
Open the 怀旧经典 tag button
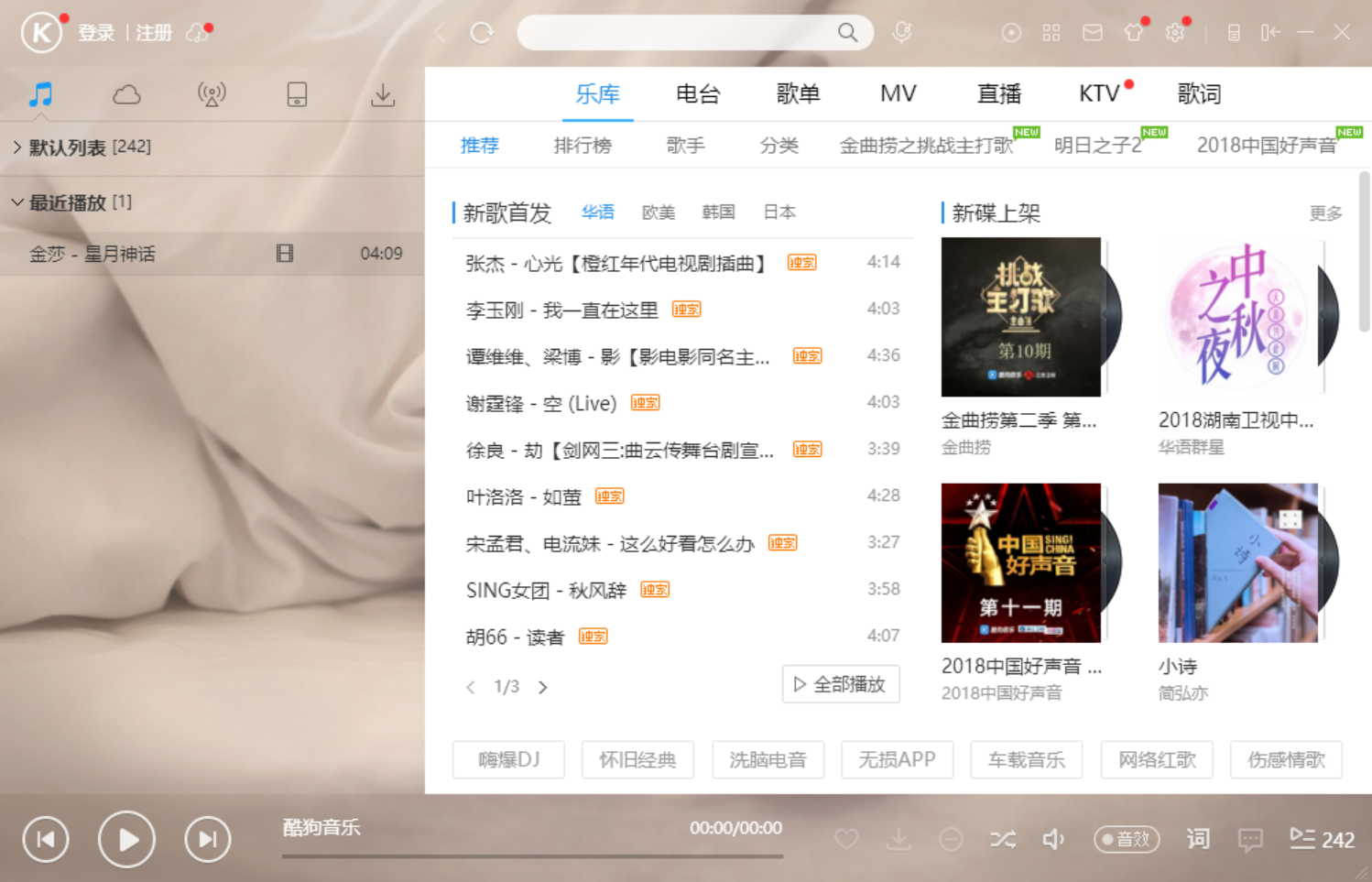(637, 759)
